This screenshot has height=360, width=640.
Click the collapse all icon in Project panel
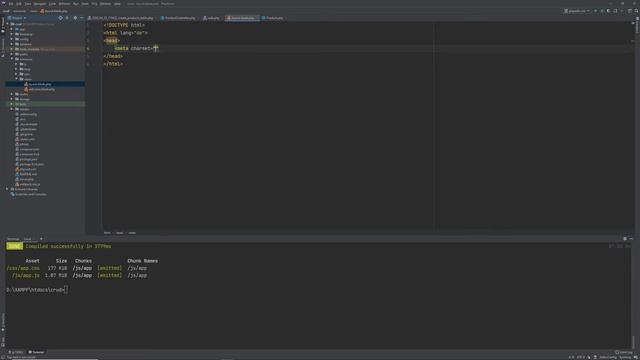pos(67,18)
